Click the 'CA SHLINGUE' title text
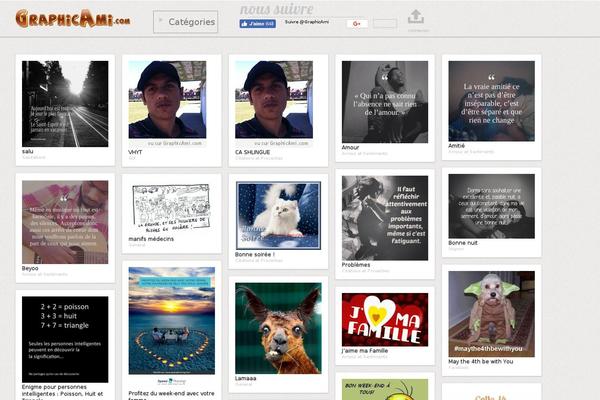 tap(253, 152)
